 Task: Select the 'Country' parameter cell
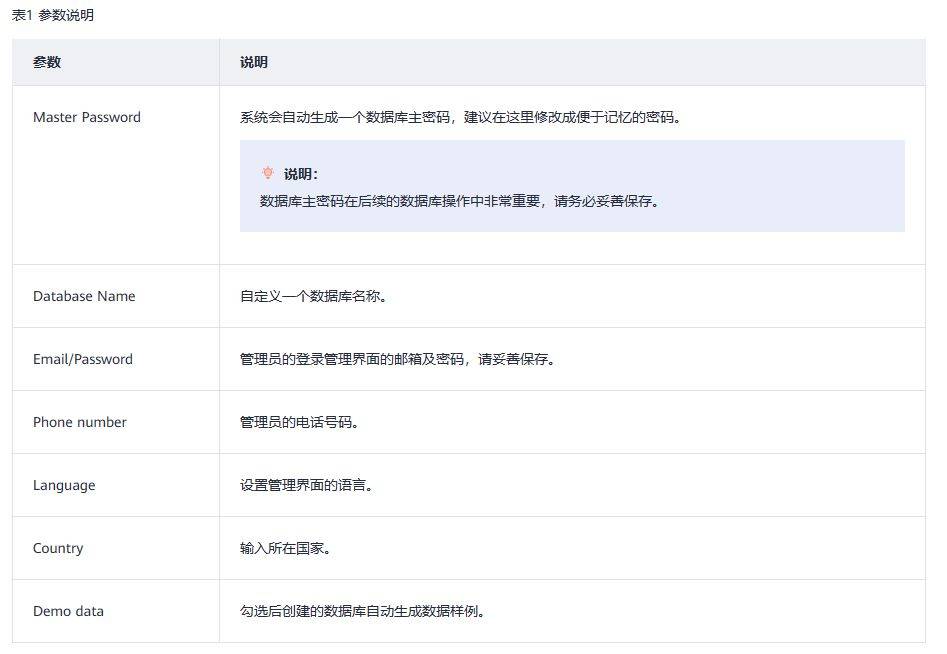tap(58, 548)
